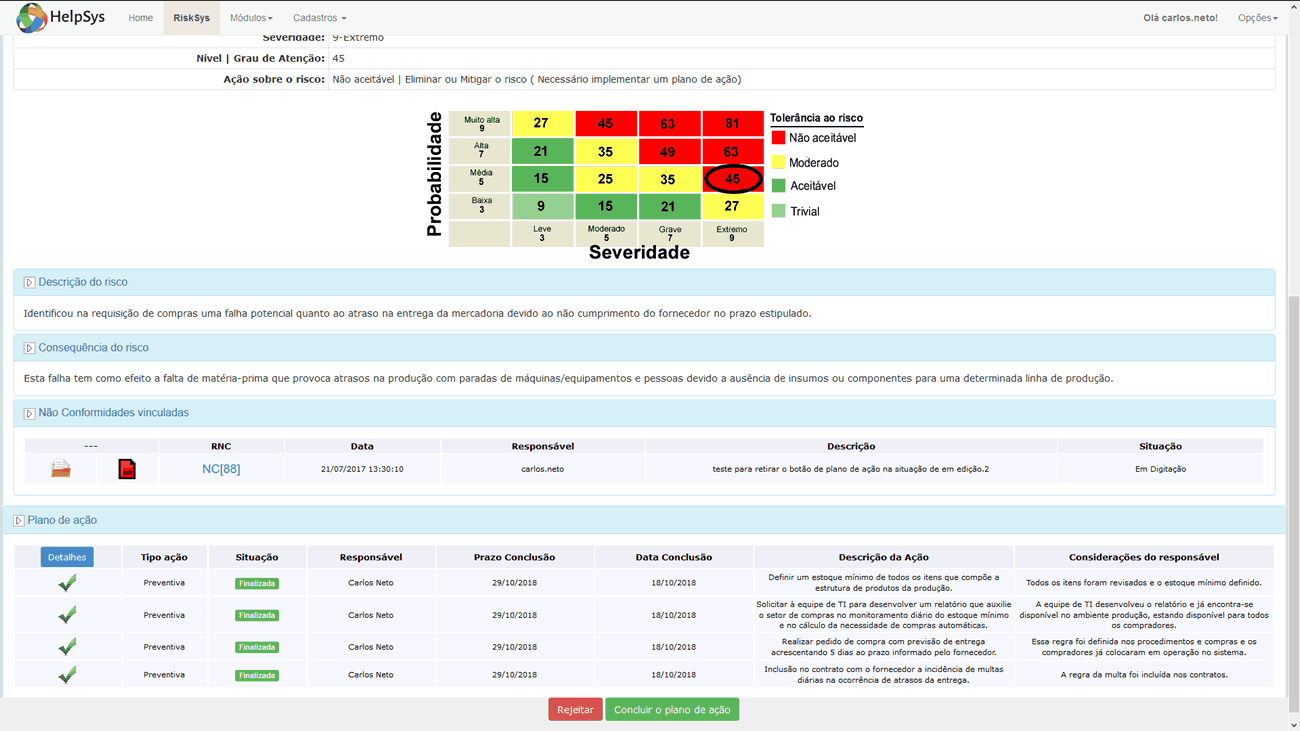
Task: Open the NC[88] link
Action: [x=221, y=469]
